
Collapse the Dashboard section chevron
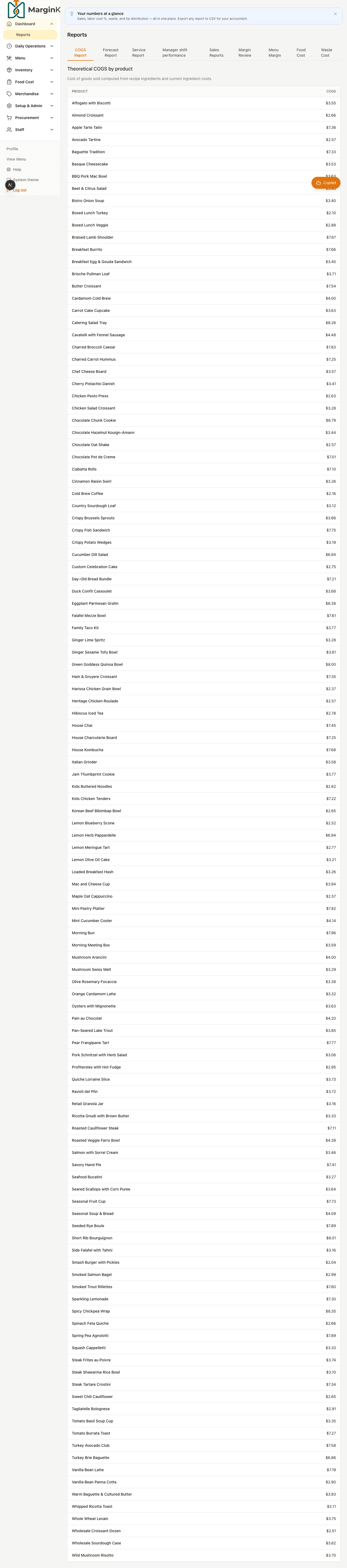52,24
